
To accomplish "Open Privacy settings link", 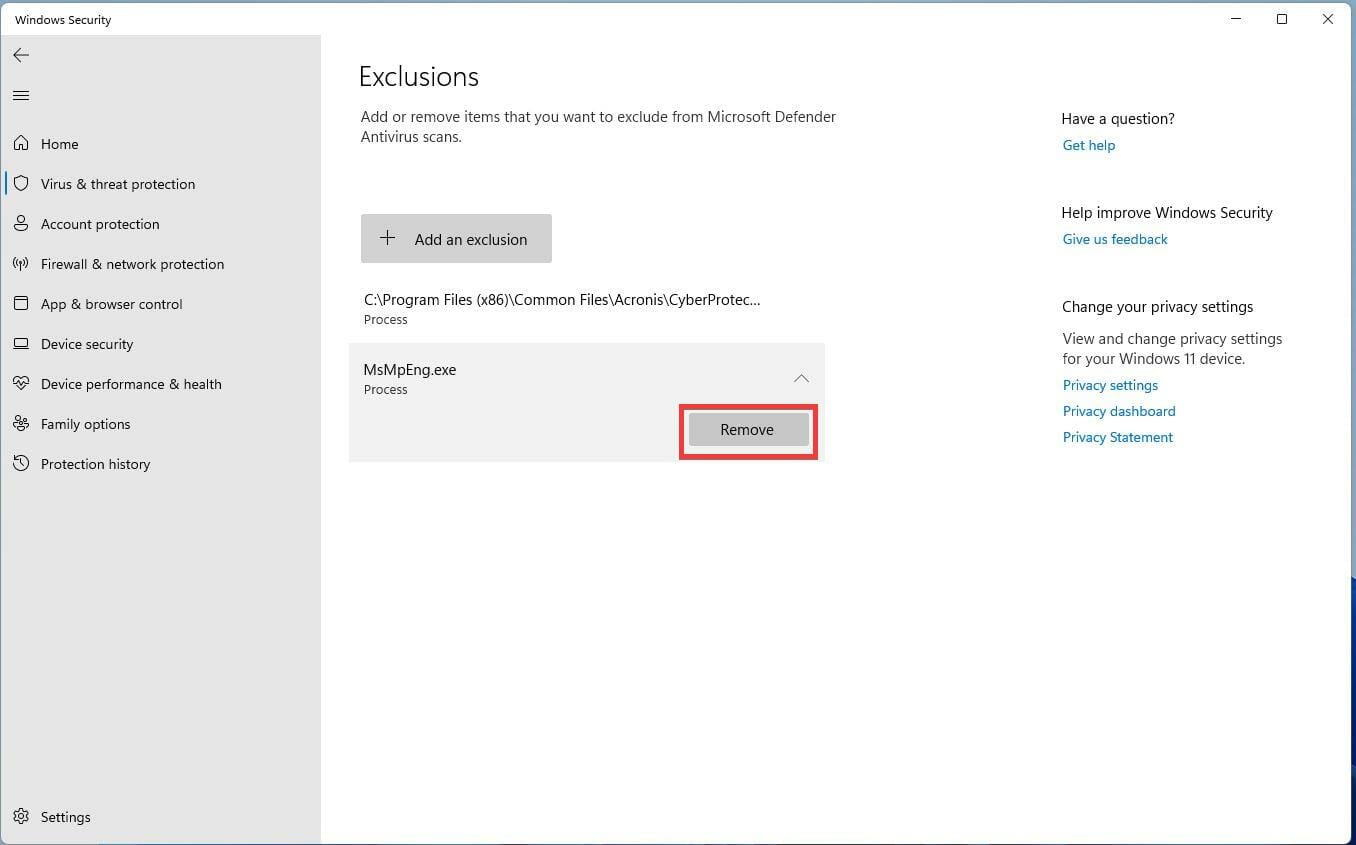I will pos(1110,385).
